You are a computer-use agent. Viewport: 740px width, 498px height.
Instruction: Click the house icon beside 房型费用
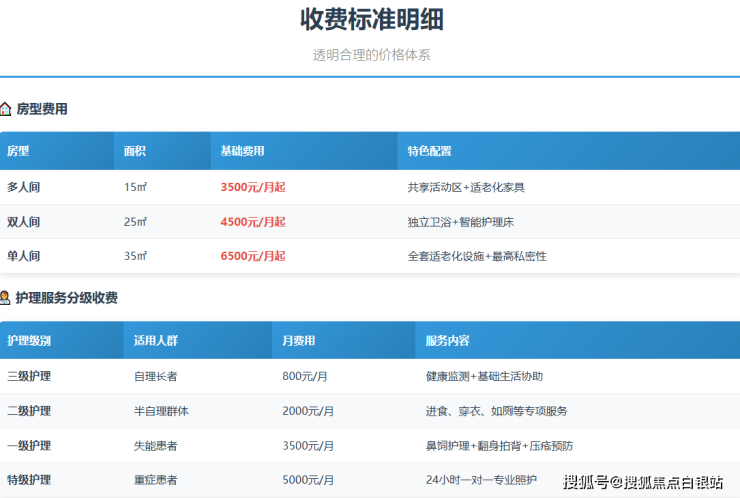click(6, 109)
